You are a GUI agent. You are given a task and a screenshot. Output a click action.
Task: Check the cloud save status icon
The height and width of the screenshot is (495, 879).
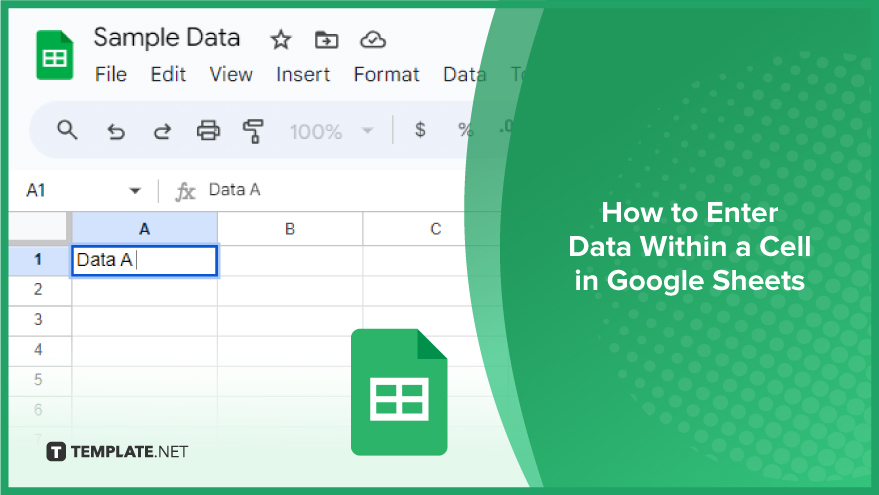coord(373,40)
